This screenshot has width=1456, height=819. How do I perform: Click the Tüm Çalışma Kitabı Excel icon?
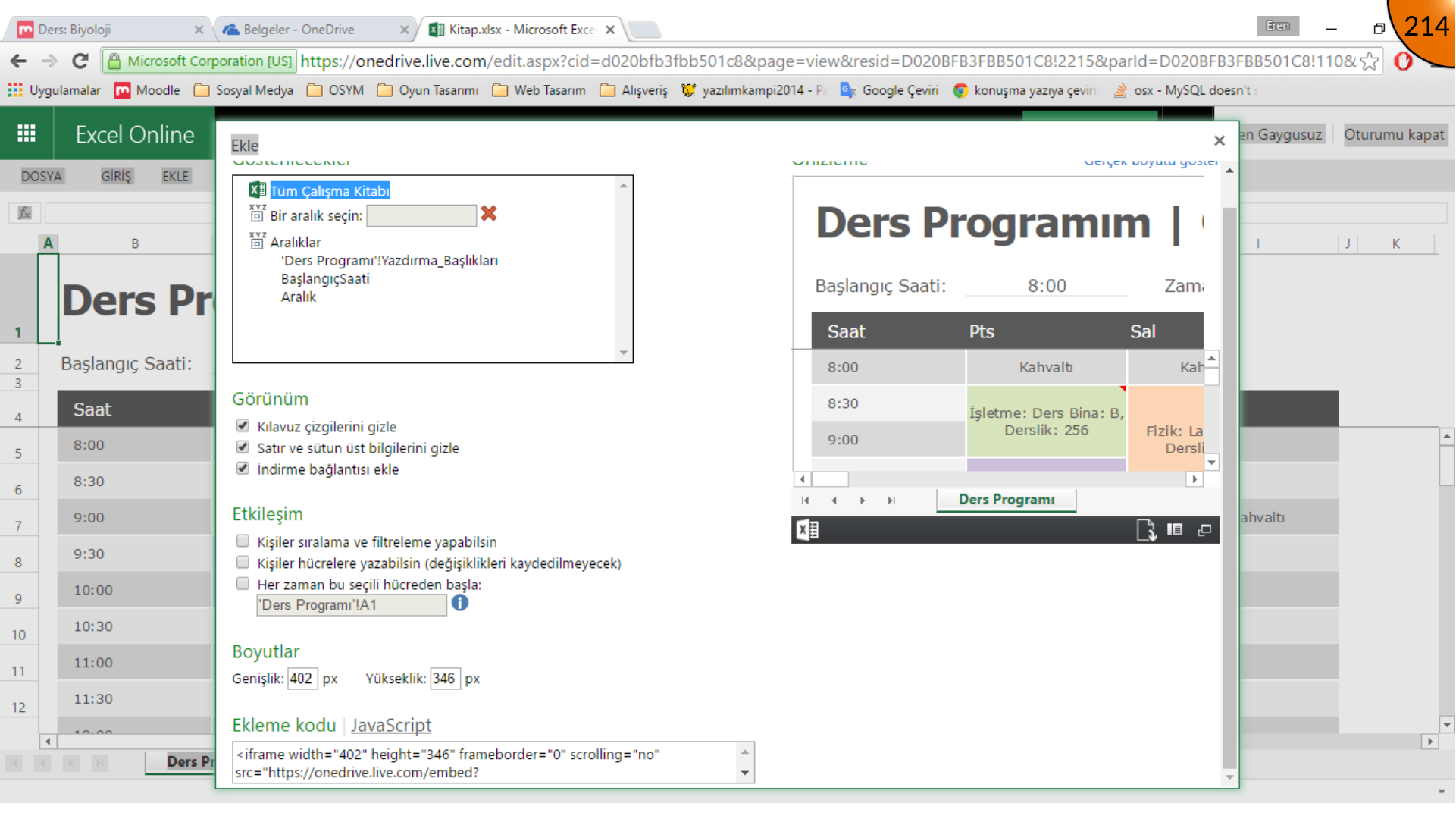tap(258, 190)
